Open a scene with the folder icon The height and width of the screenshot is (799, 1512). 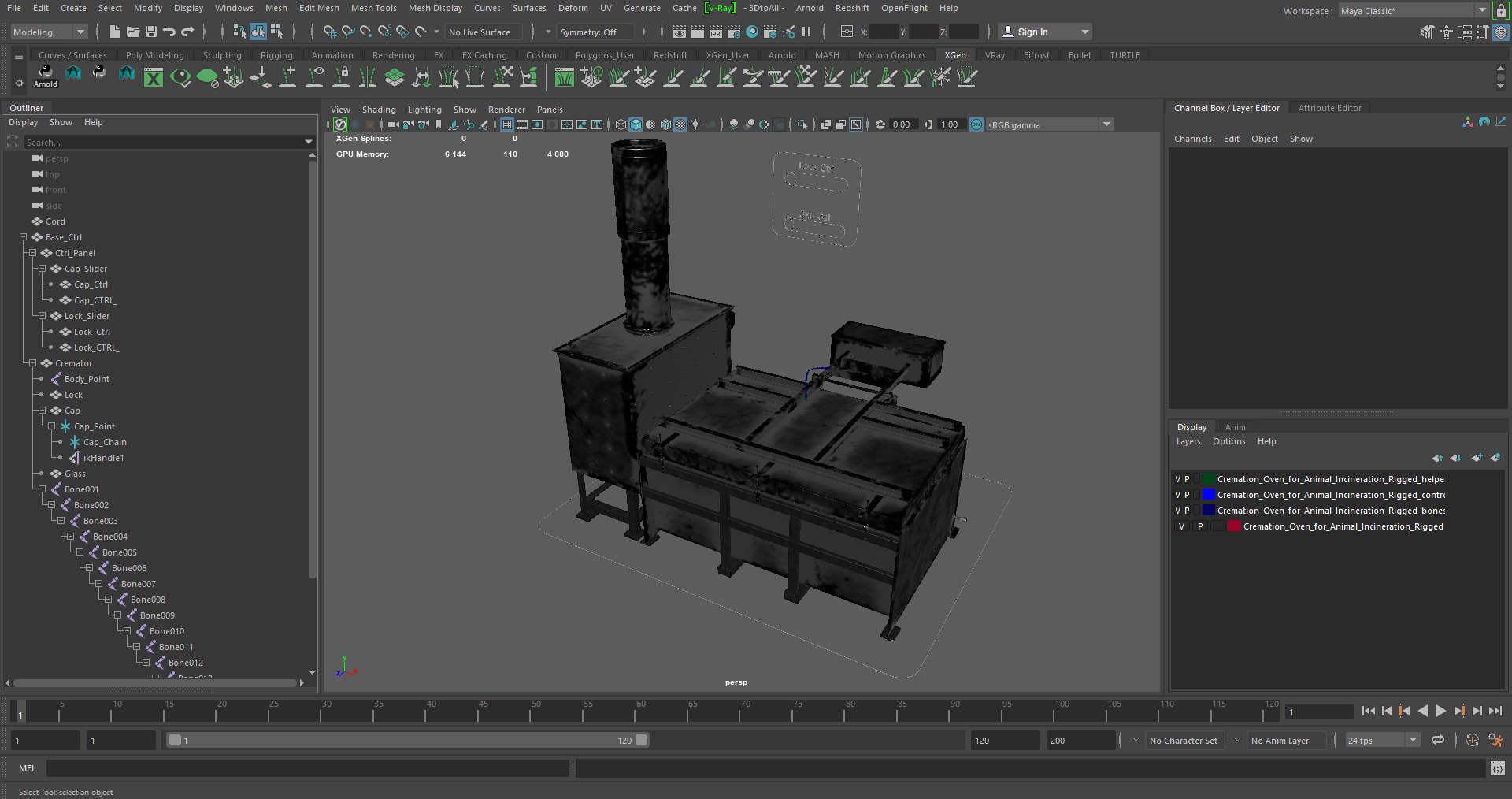(132, 32)
